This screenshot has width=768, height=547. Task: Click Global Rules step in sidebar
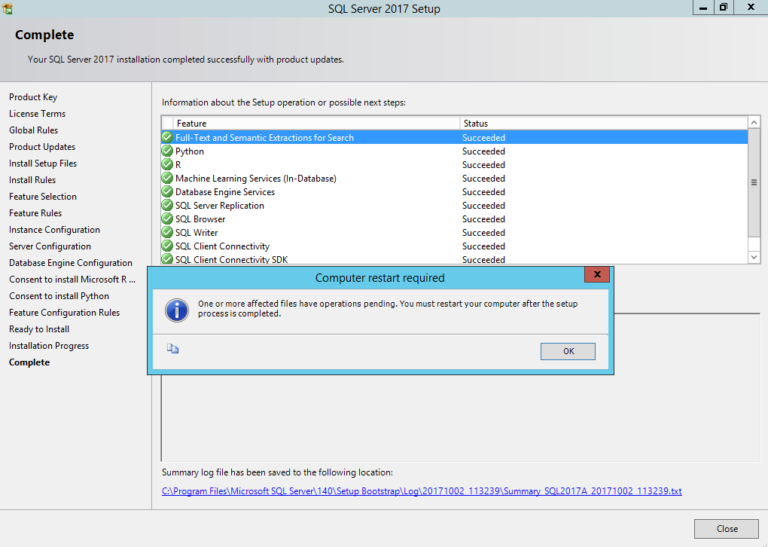[x=33, y=130]
